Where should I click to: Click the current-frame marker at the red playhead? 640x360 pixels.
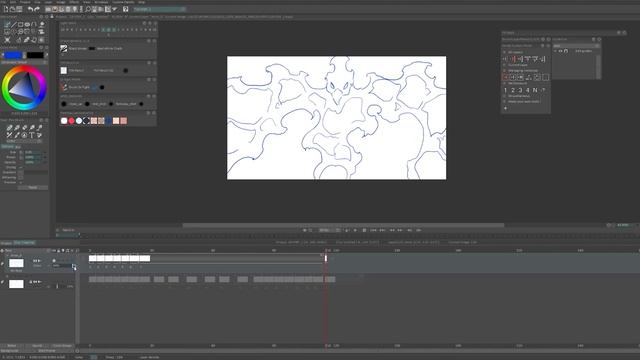(x=326, y=258)
